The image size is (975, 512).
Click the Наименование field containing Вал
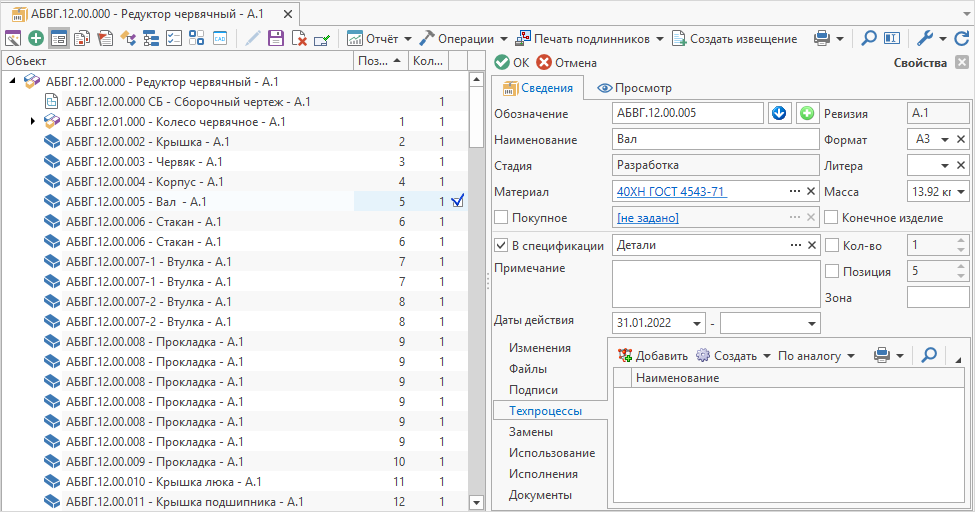click(x=716, y=139)
